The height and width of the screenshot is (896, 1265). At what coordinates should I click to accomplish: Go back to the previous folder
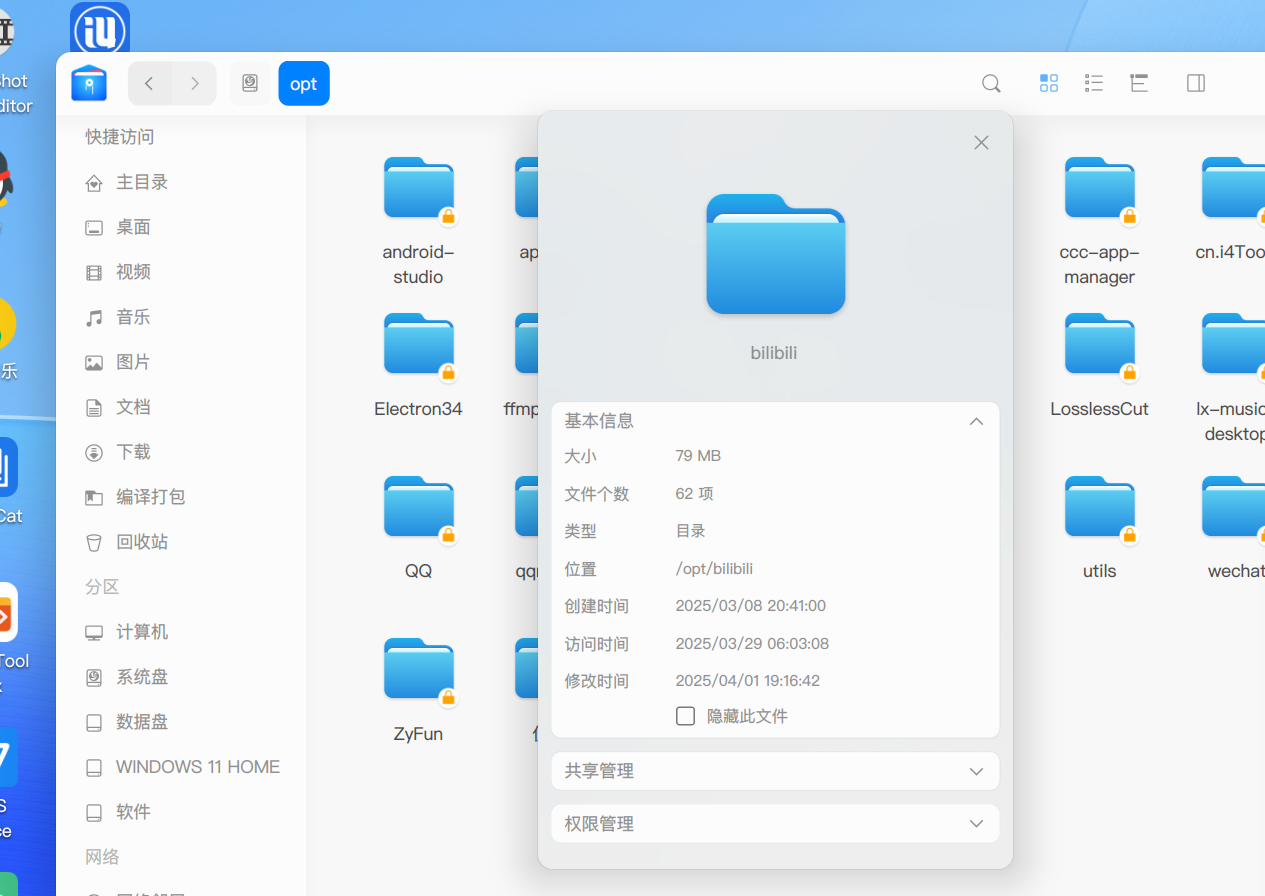tap(150, 84)
